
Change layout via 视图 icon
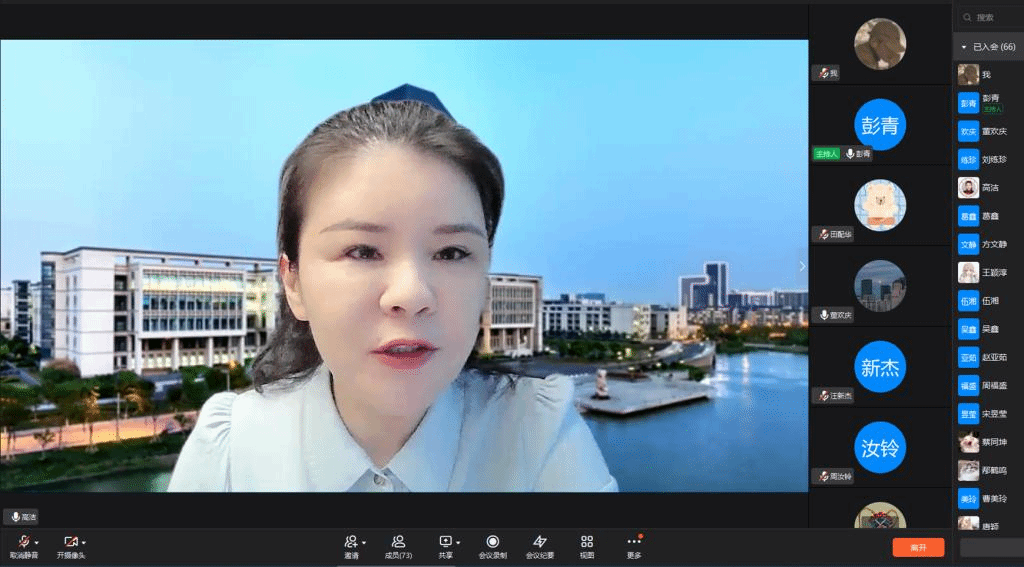click(x=587, y=541)
